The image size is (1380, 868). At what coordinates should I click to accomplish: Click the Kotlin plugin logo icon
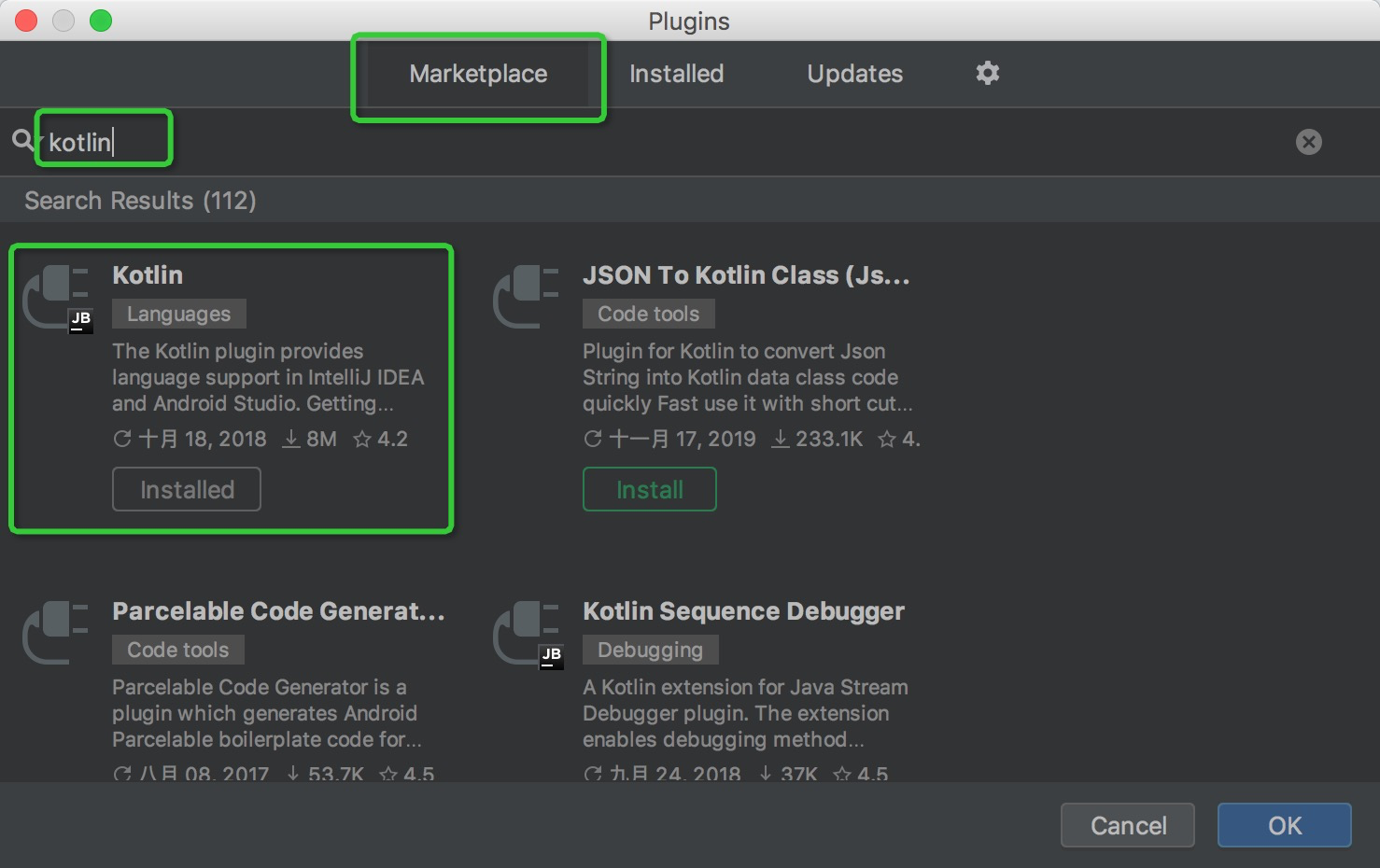click(56, 298)
